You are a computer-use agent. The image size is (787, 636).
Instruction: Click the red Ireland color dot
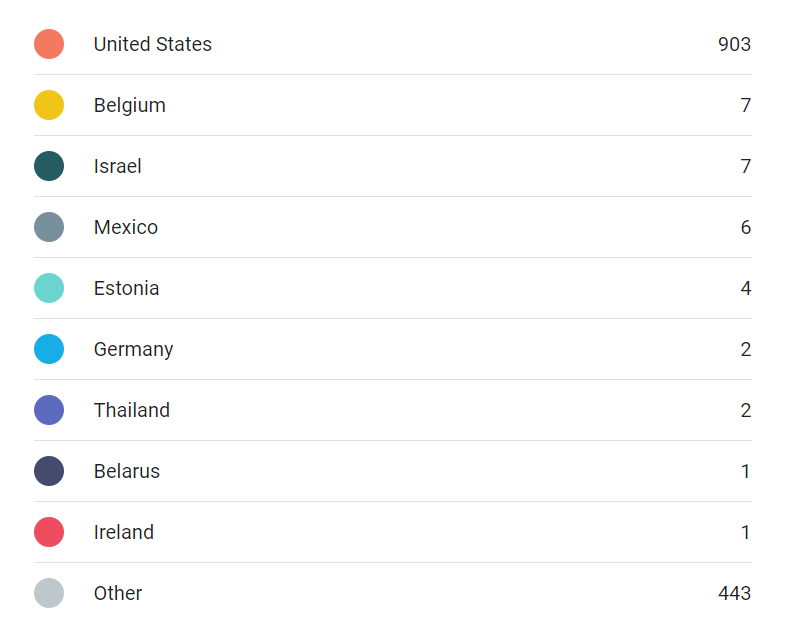tap(49, 532)
